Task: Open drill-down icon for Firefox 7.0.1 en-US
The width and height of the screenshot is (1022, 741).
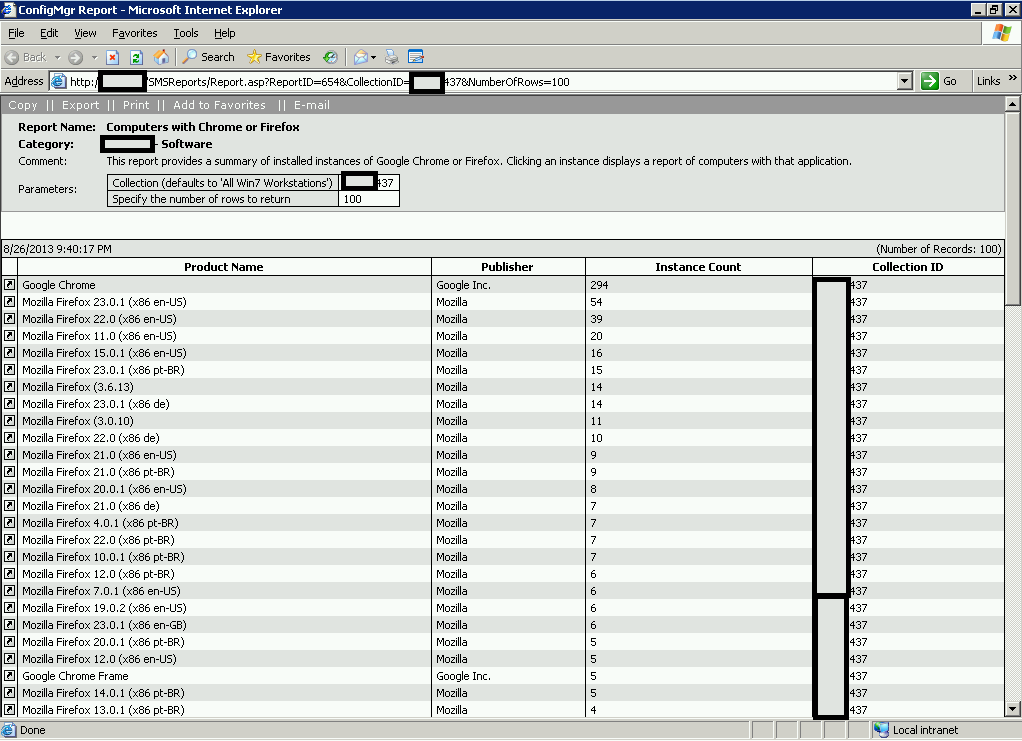Action: (x=9, y=590)
